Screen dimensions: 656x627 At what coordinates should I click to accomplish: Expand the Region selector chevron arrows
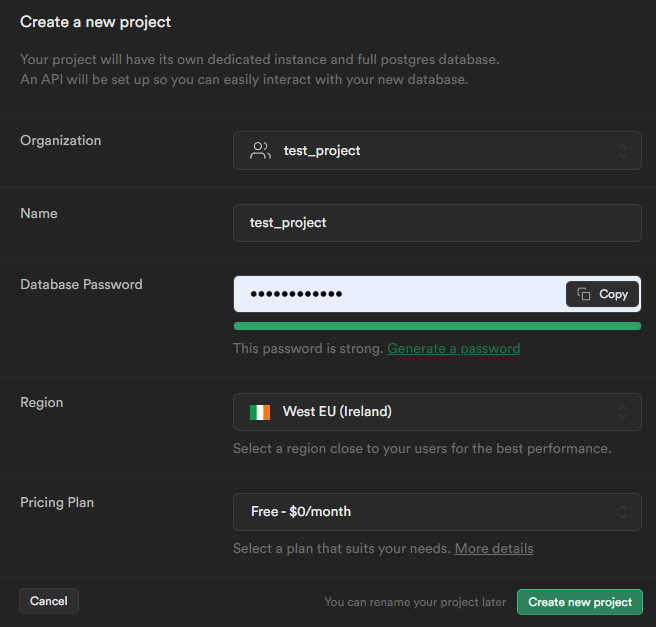tap(623, 412)
